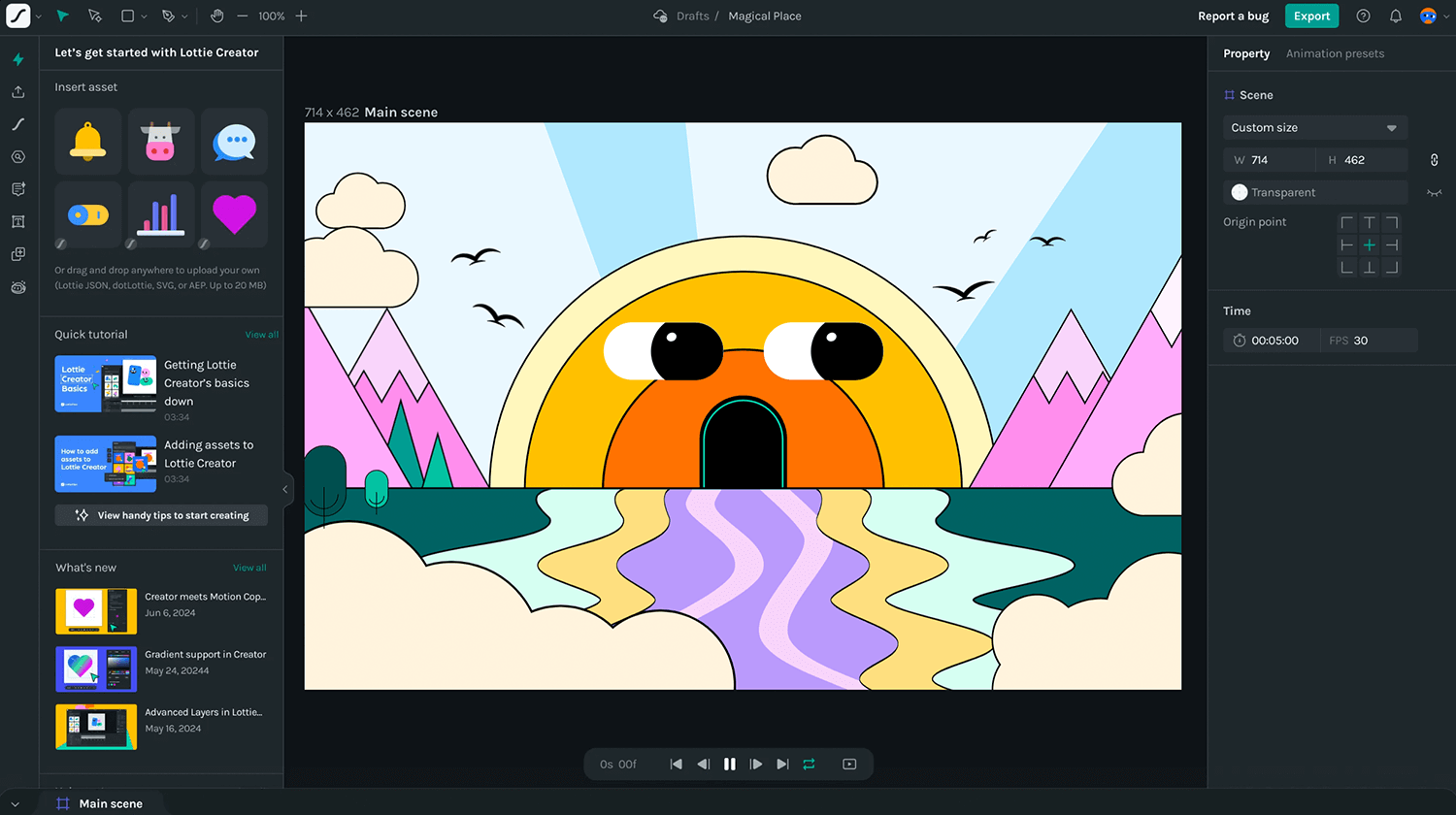Activate the Hand pan tool
Screen dimensions: 1456x815
216,16
